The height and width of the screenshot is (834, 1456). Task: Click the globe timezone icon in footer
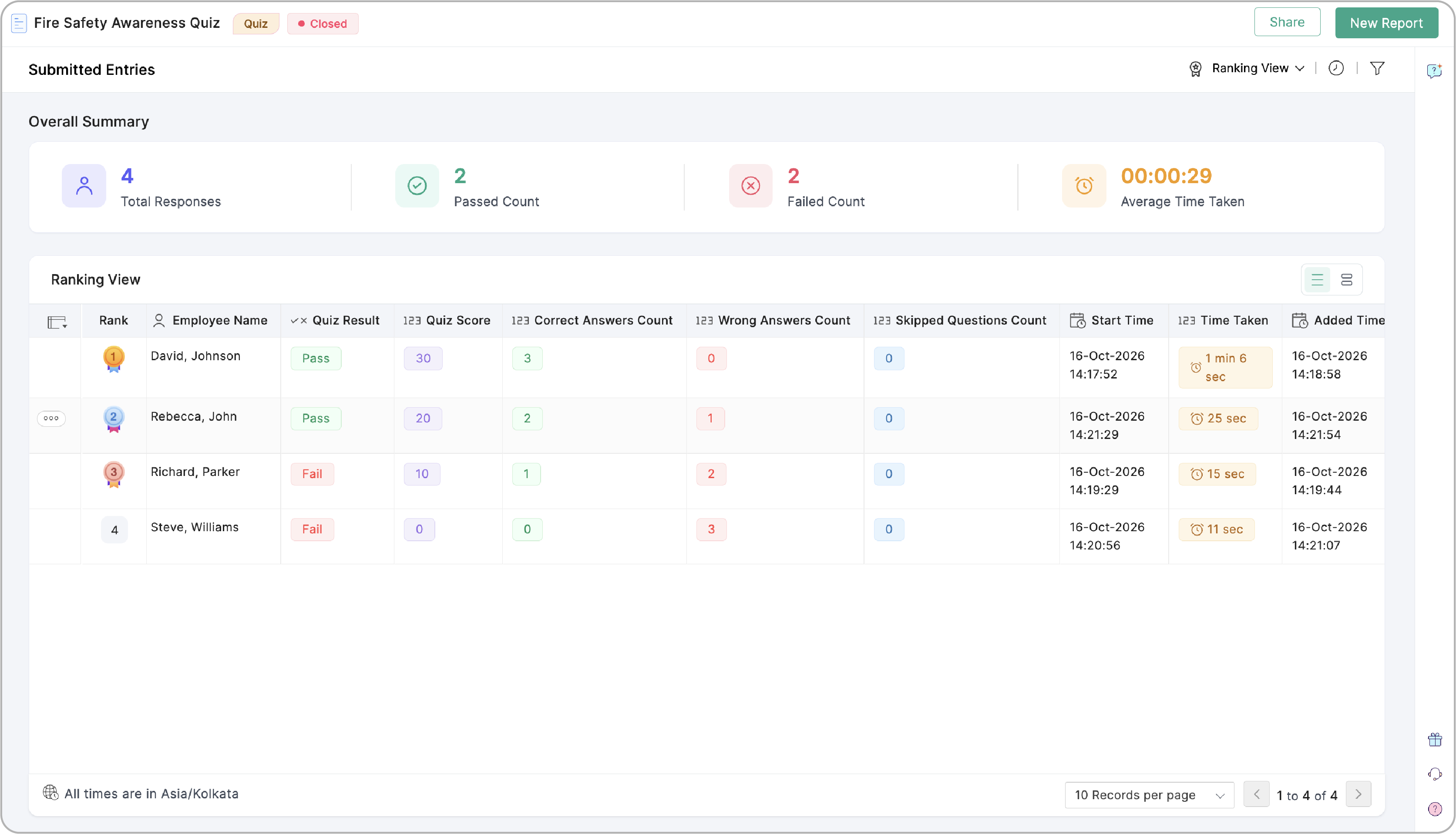[x=50, y=792]
